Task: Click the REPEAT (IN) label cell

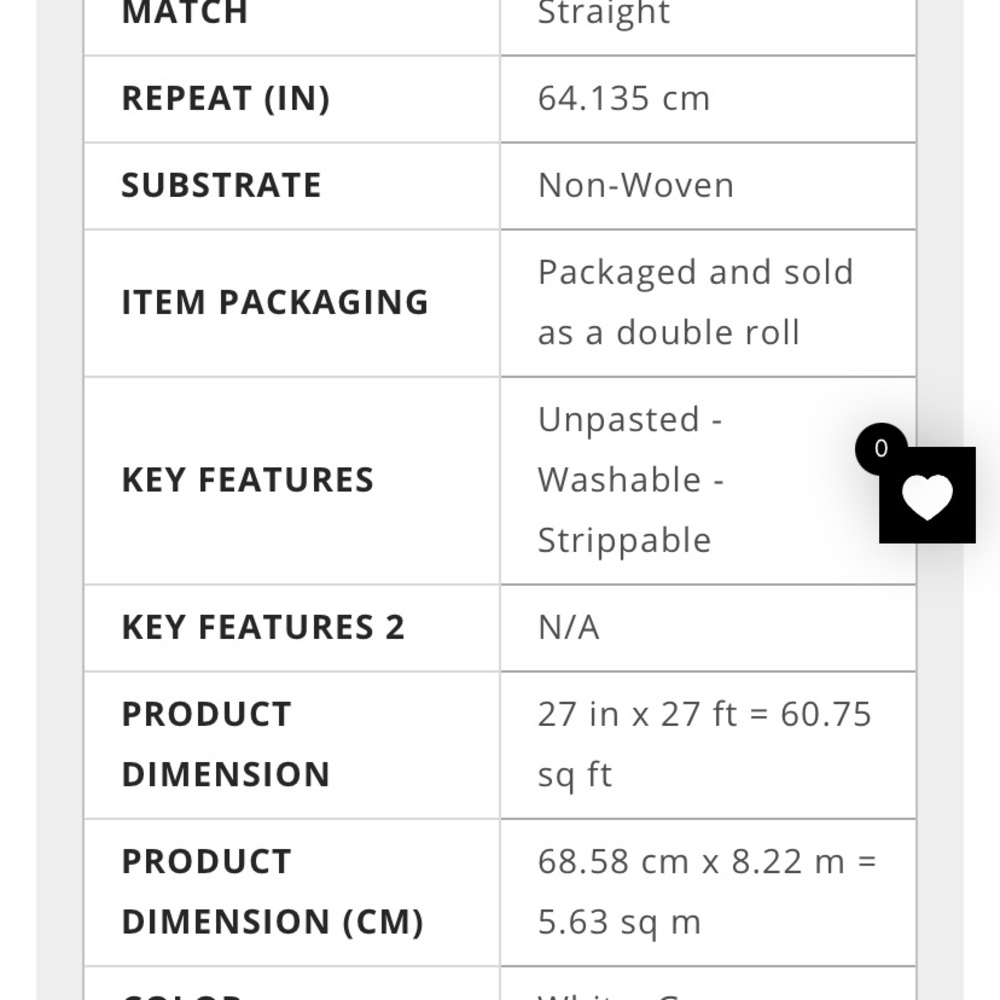Action: click(225, 99)
